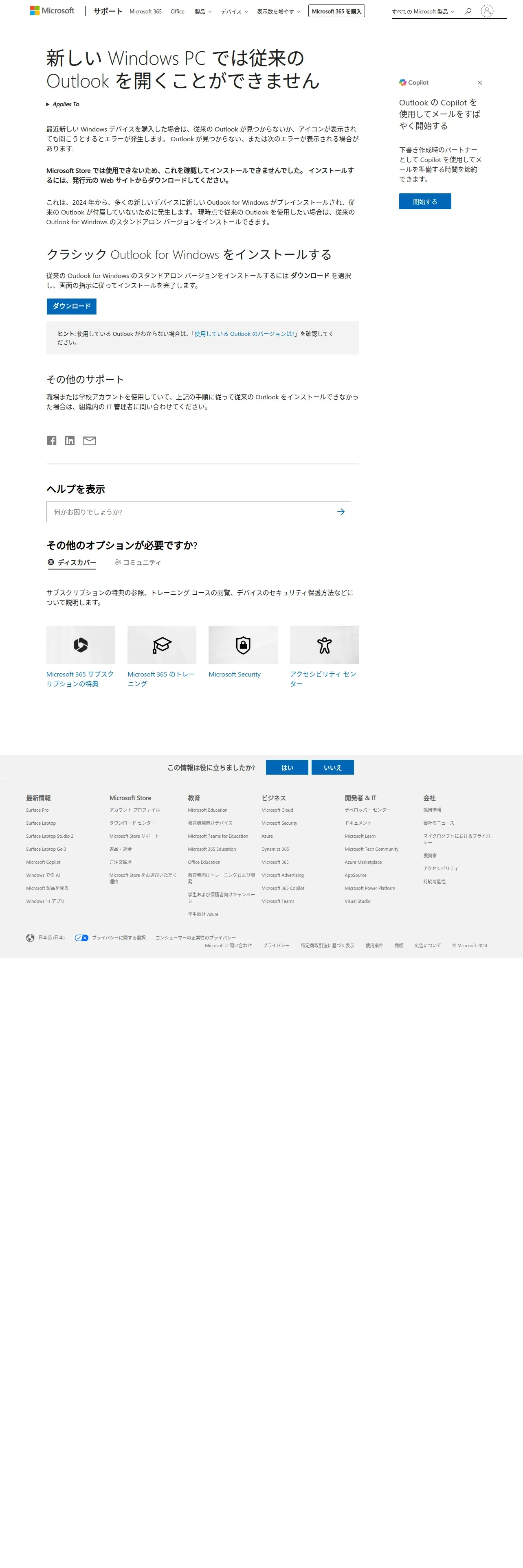Select the ディスカバー tab
Image resolution: width=523 pixels, height=1568 pixels.
(72, 563)
